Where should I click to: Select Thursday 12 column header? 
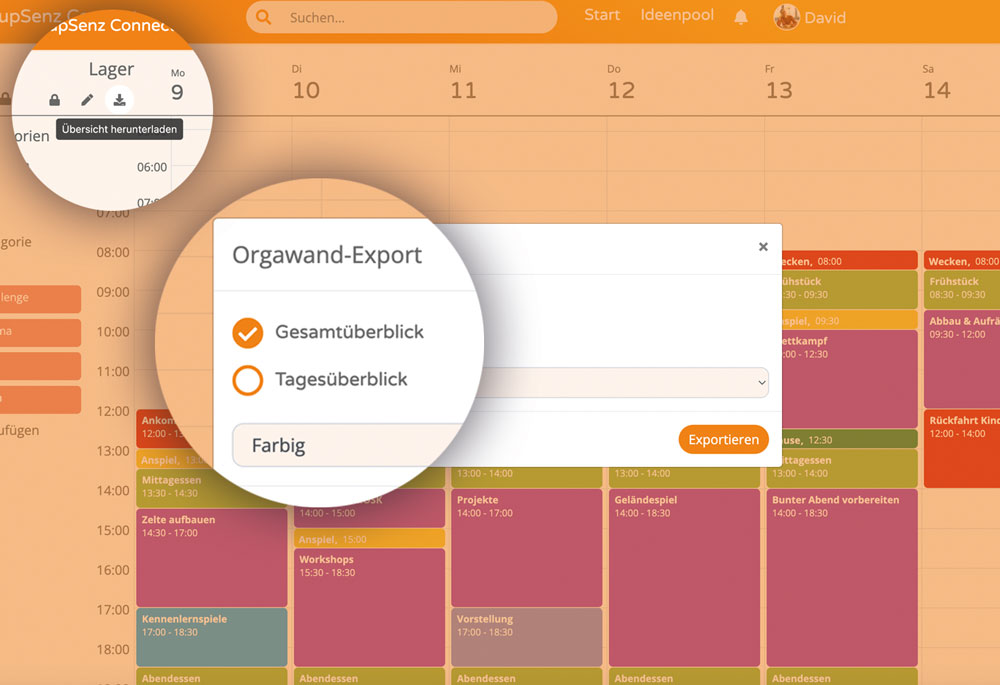coord(621,83)
